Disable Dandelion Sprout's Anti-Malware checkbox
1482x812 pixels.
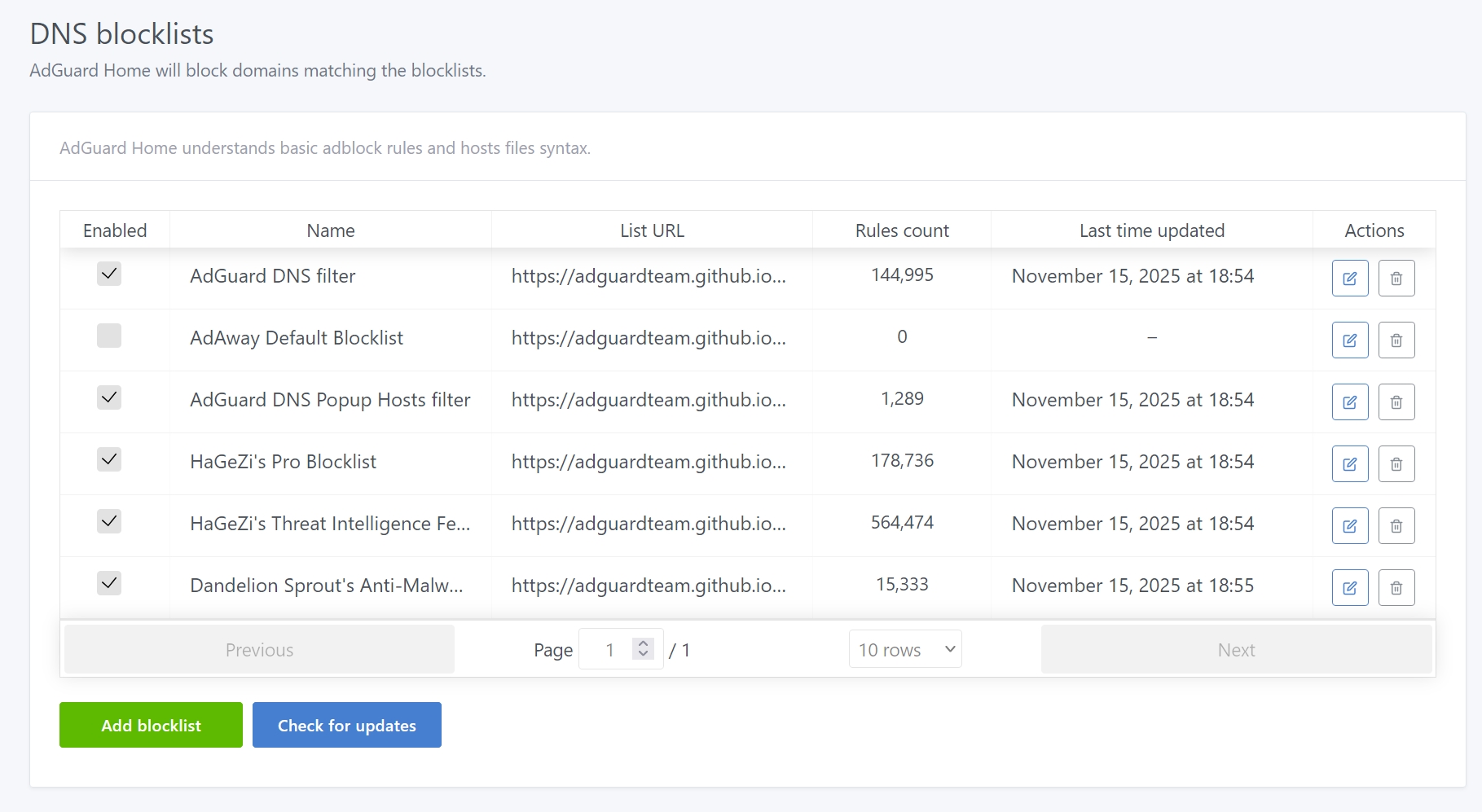point(109,583)
